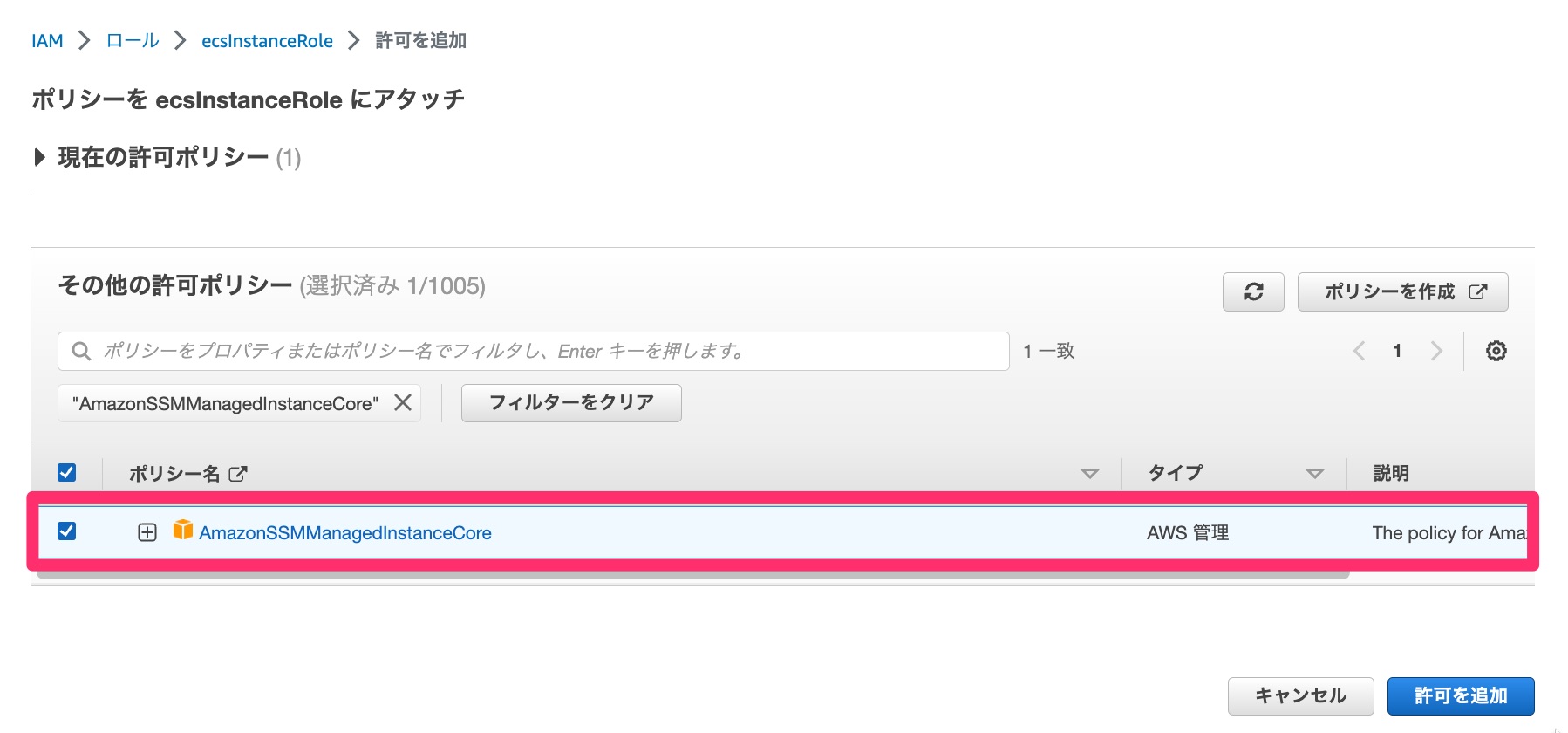Click the refresh policies icon
The width and height of the screenshot is (1568, 733).
(x=1253, y=291)
